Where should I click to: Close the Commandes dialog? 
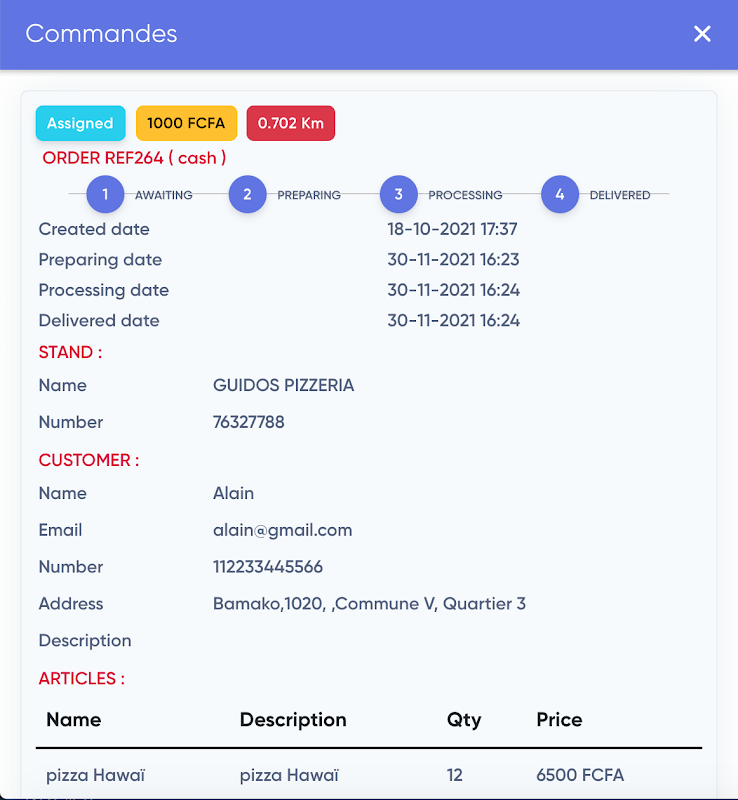702,34
